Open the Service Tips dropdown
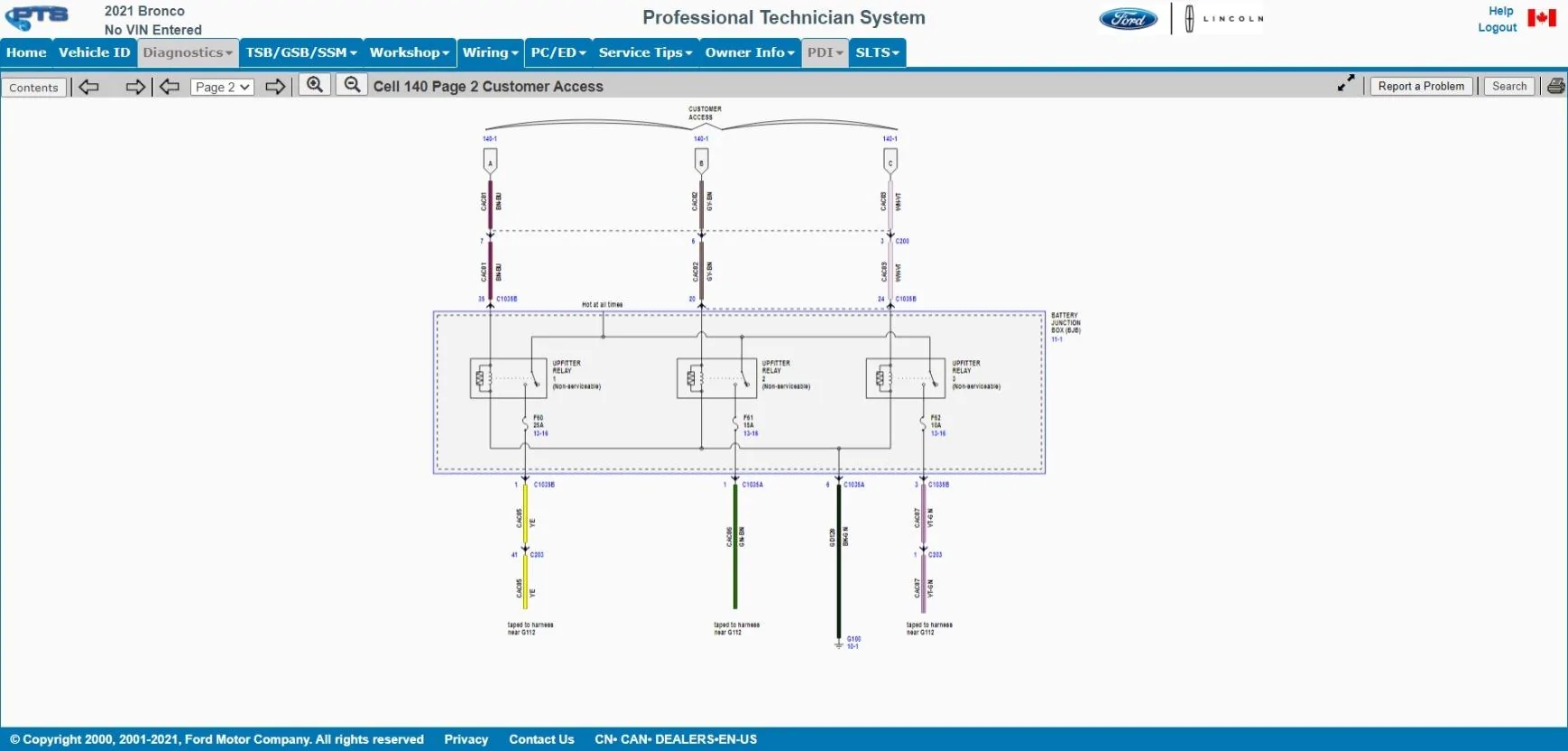The height and width of the screenshot is (751, 1568). (x=645, y=52)
